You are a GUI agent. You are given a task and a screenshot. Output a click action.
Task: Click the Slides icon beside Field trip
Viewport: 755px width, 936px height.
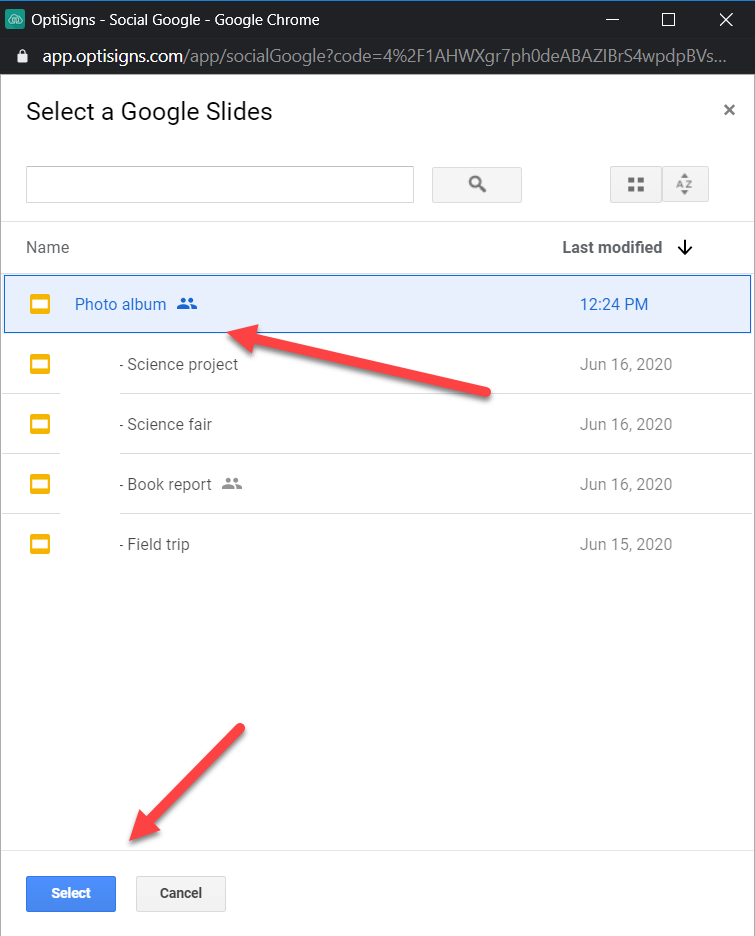[x=41, y=544]
